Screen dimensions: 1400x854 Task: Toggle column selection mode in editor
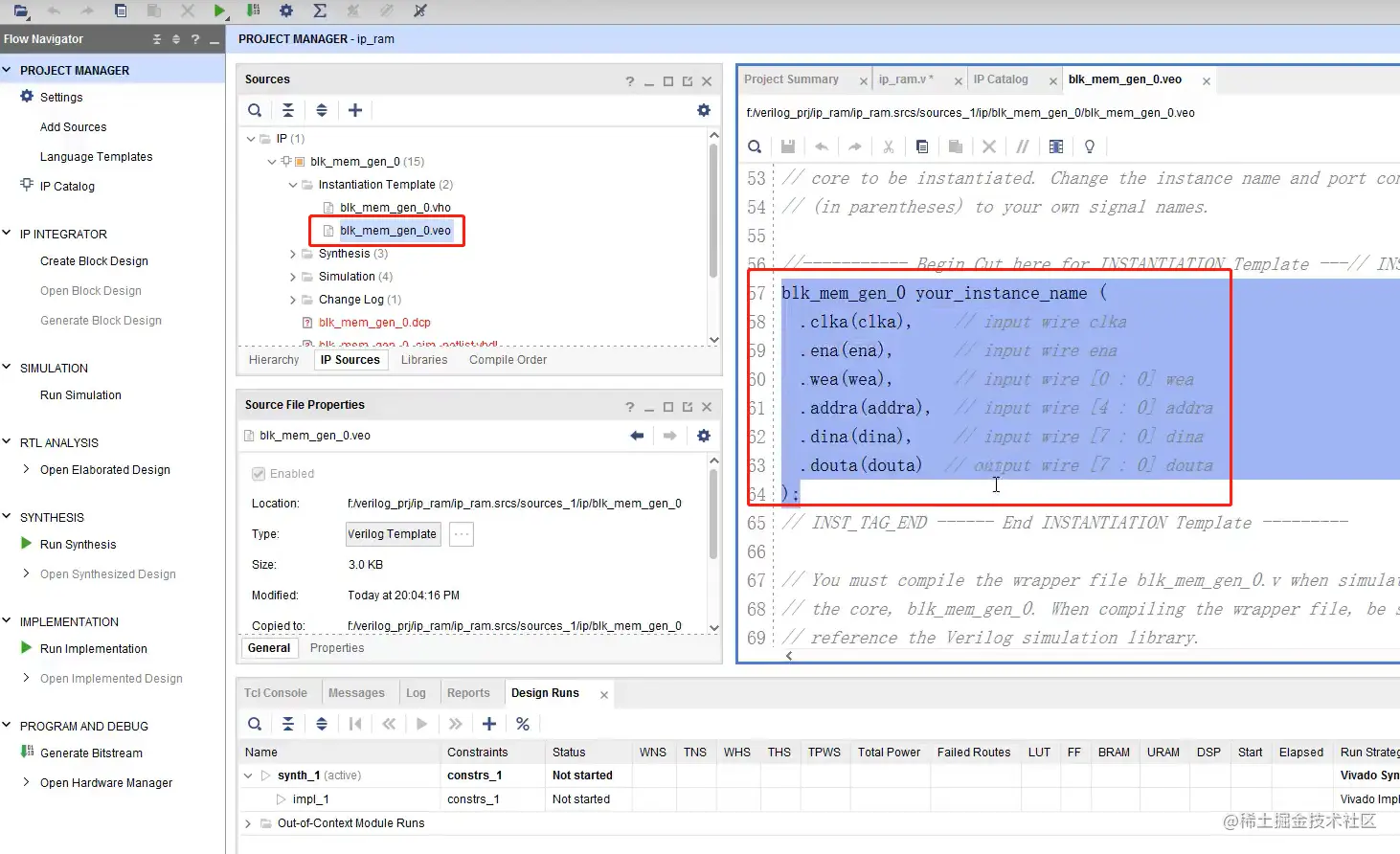(1056, 146)
